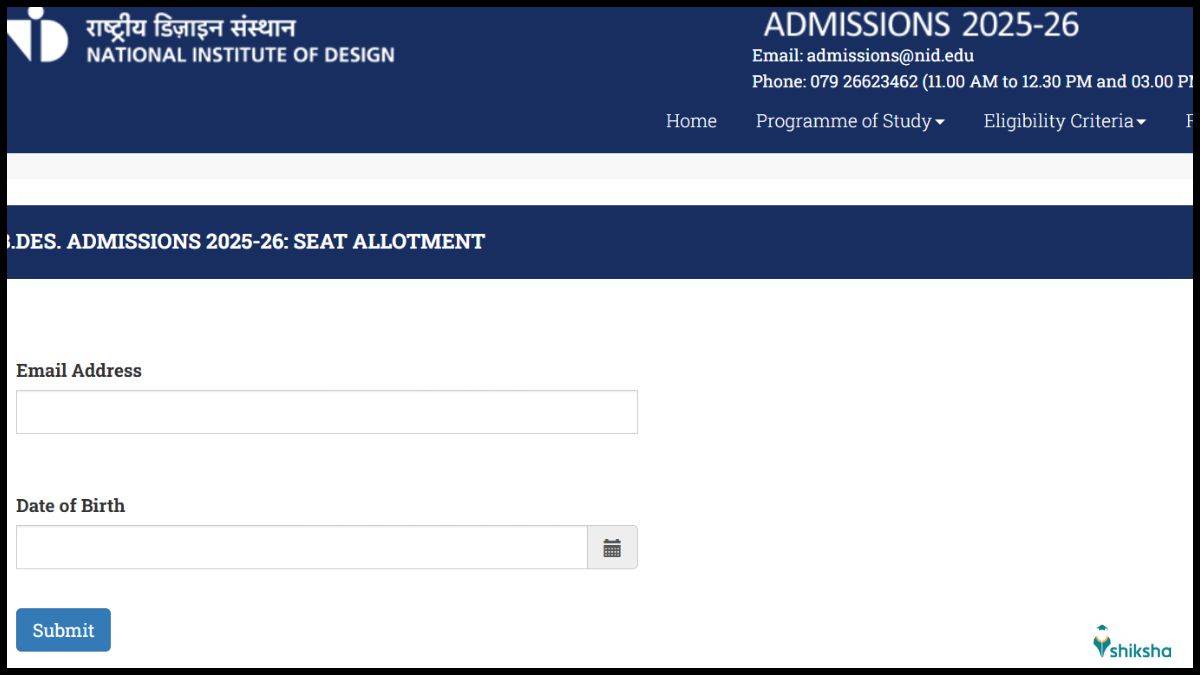Open the calendar picker for Date of Birth
Image resolution: width=1200 pixels, height=675 pixels.
612,547
